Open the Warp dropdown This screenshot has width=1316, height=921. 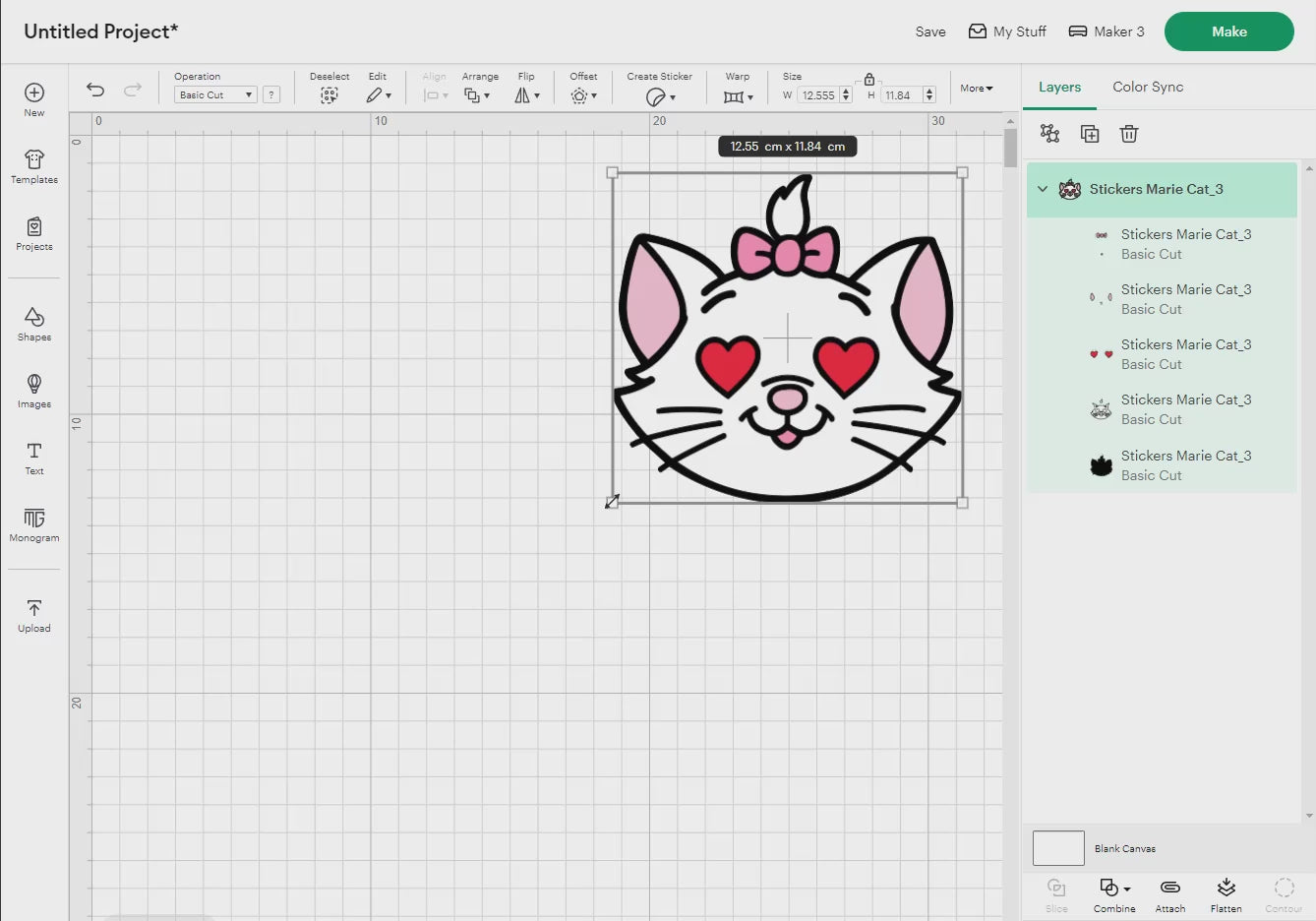click(738, 96)
